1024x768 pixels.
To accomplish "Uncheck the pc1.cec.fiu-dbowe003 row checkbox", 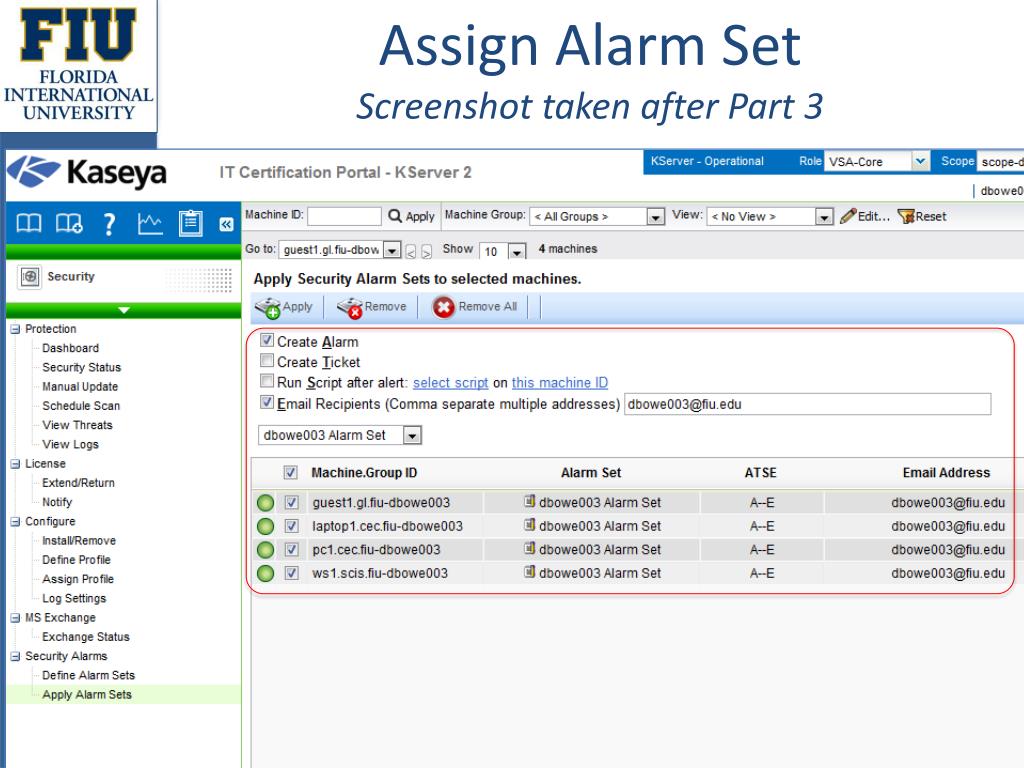I will coord(291,550).
